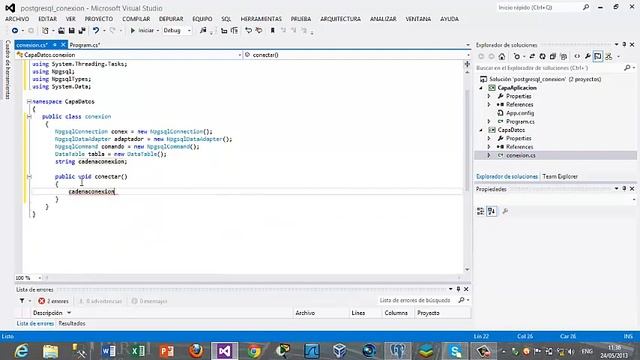The height and width of the screenshot is (360, 640).
Task: Toggle the 0 advertencias filter button
Action: click(x=100, y=301)
